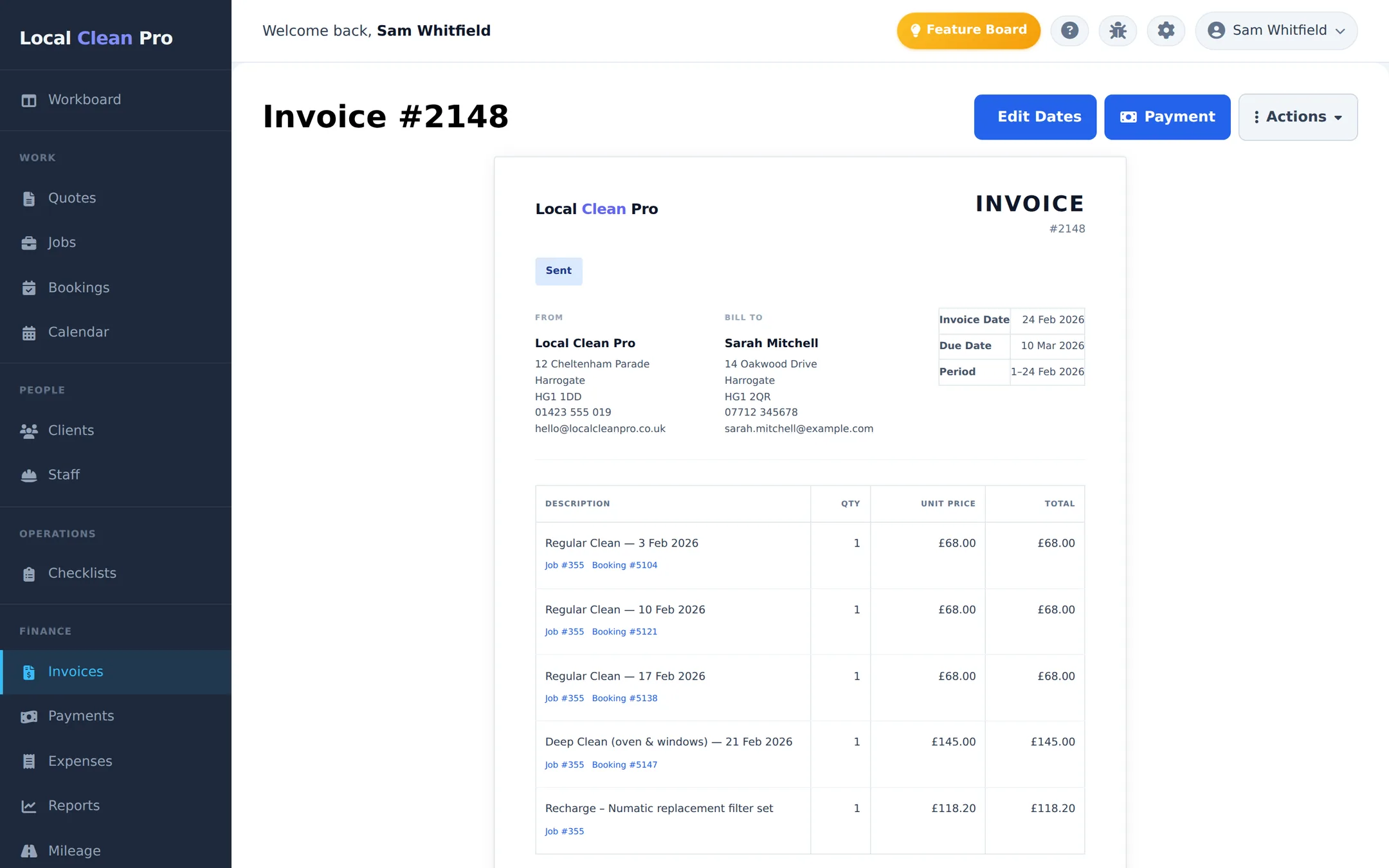The height and width of the screenshot is (868, 1389).
Task: Click the Expenses receipt icon
Action: [x=29, y=761]
